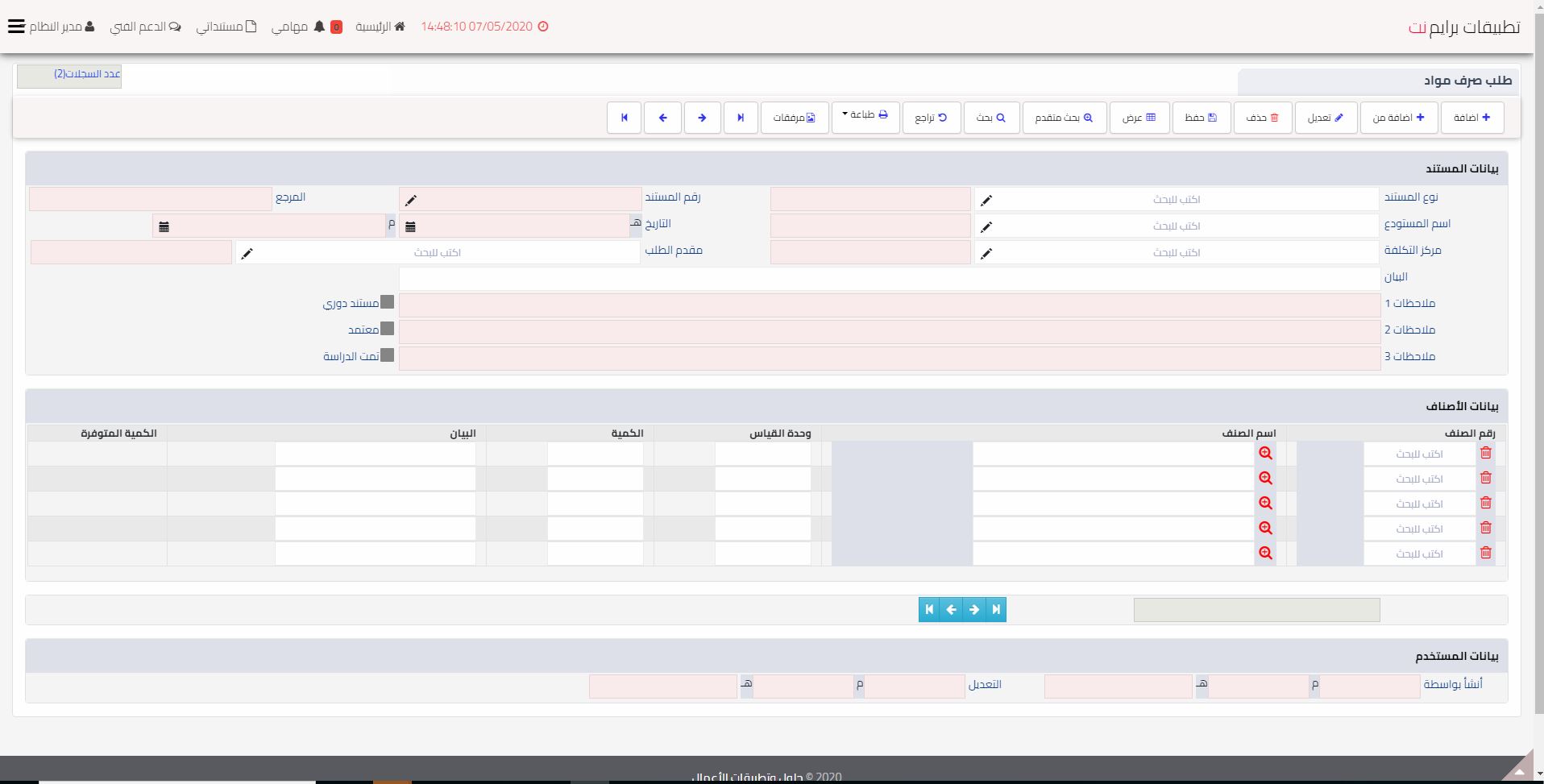Viewport: 1544px width, 784px height.
Task: Click left-arrow button in white toolbar
Action: 662,118
